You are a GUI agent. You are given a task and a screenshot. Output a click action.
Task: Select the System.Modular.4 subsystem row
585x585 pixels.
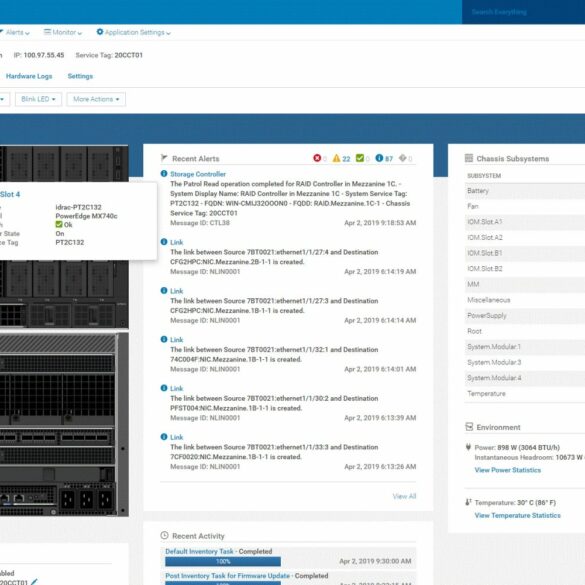click(x=525, y=378)
